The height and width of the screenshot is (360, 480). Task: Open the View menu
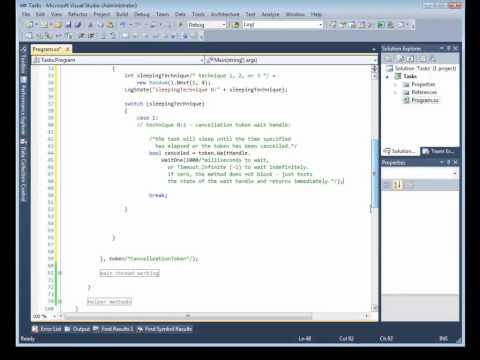click(56, 14)
